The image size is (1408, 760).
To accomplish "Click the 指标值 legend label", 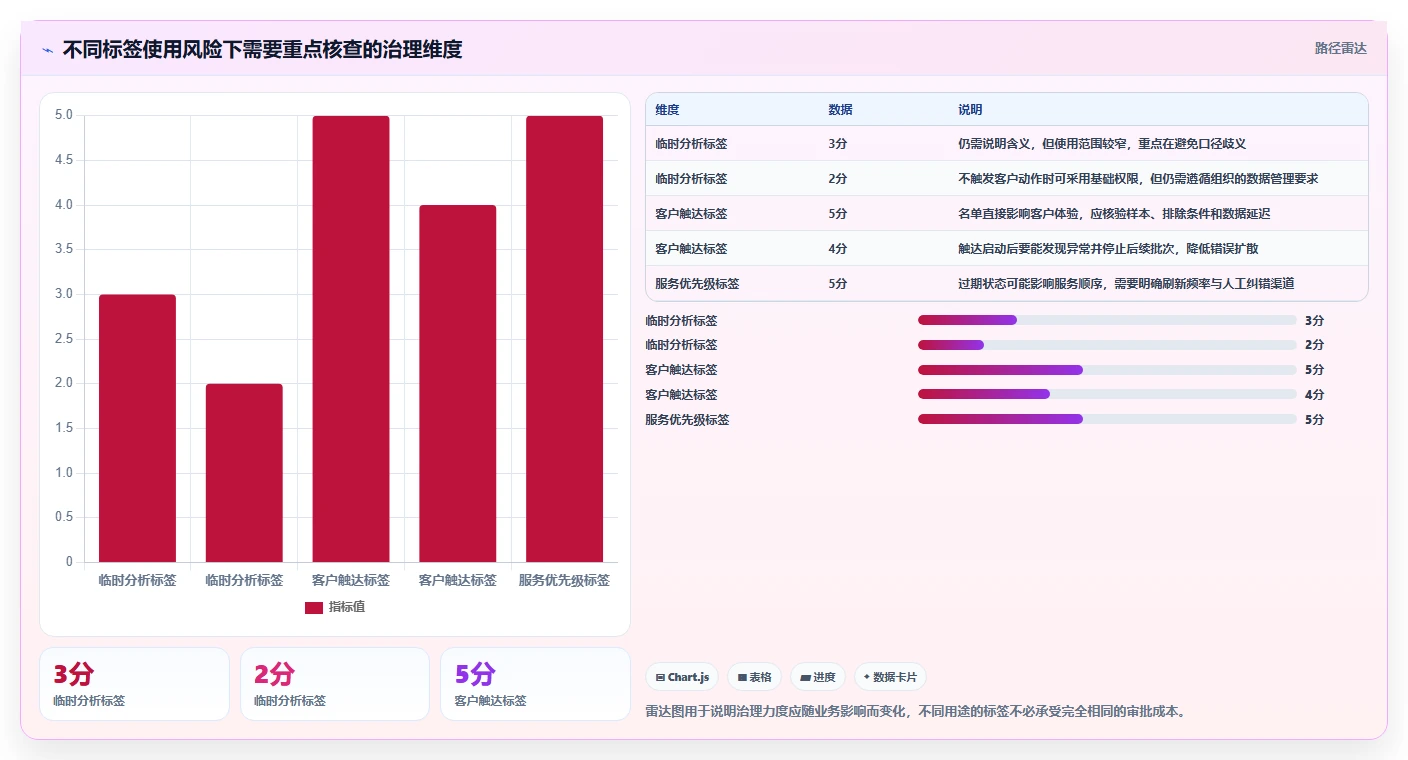I will coord(347,607).
